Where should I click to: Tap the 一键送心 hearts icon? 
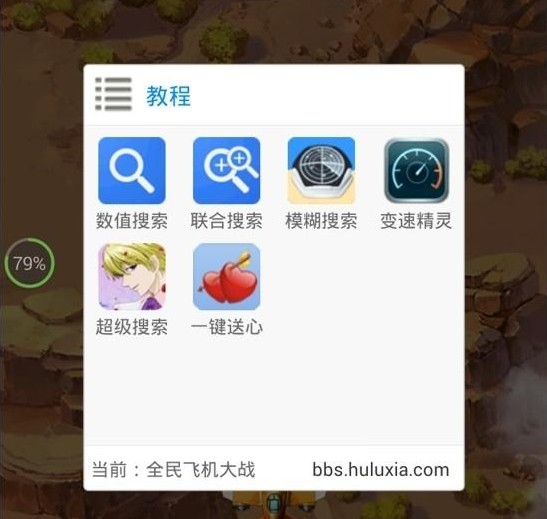pyautogui.click(x=227, y=277)
